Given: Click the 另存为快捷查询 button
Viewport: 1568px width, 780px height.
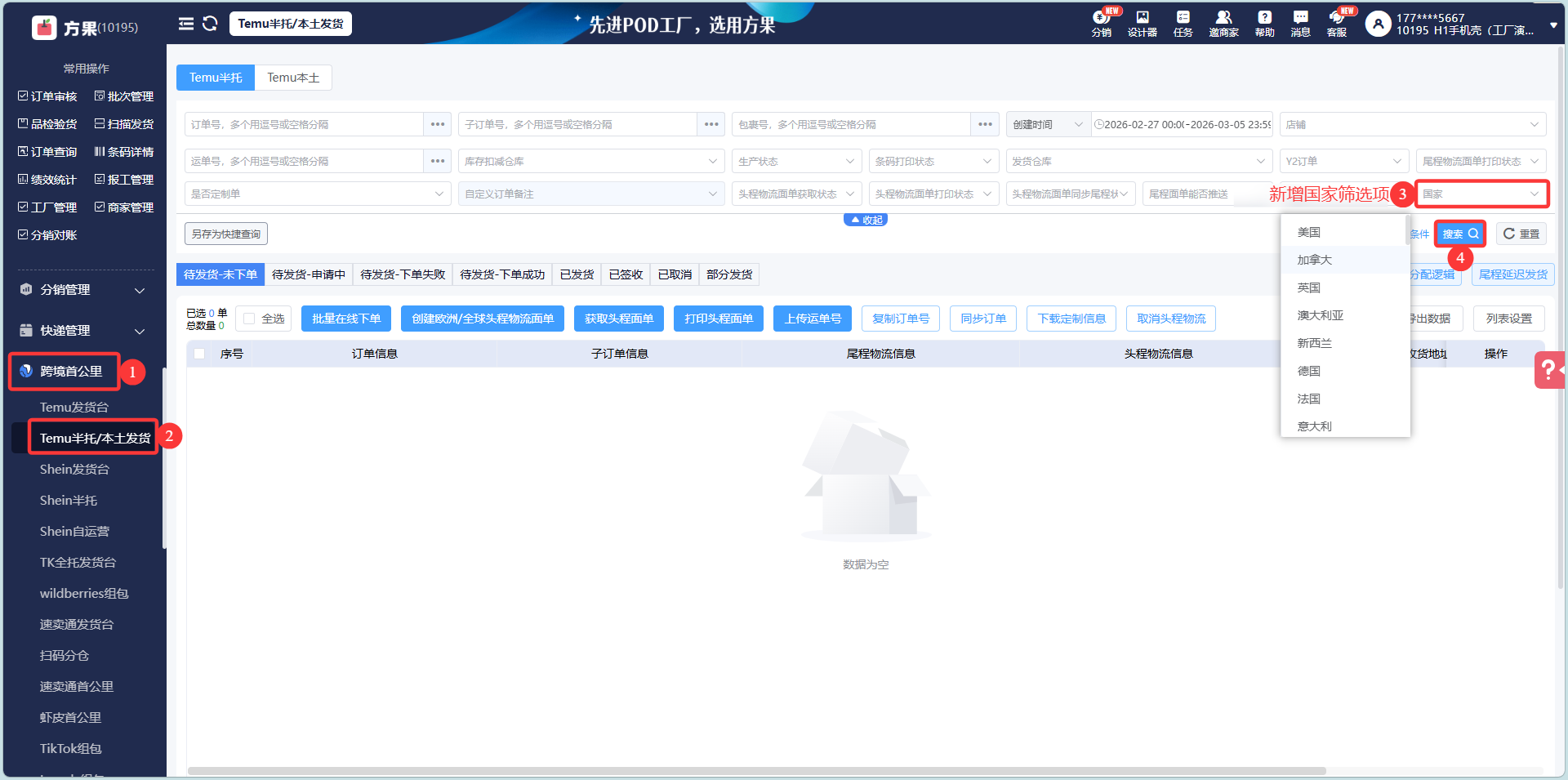Looking at the screenshot, I should point(226,234).
